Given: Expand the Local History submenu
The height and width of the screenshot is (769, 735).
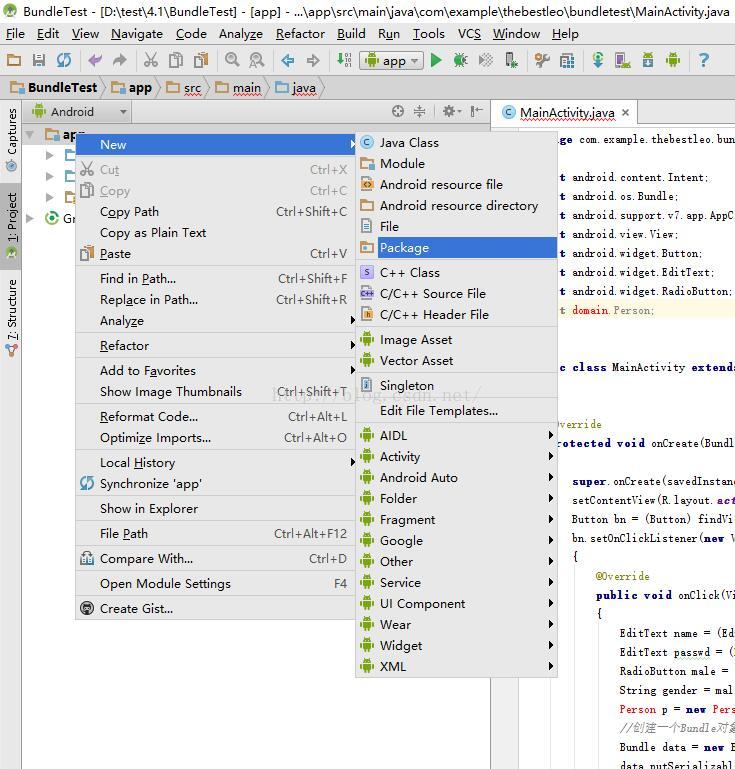Looking at the screenshot, I should (216, 462).
